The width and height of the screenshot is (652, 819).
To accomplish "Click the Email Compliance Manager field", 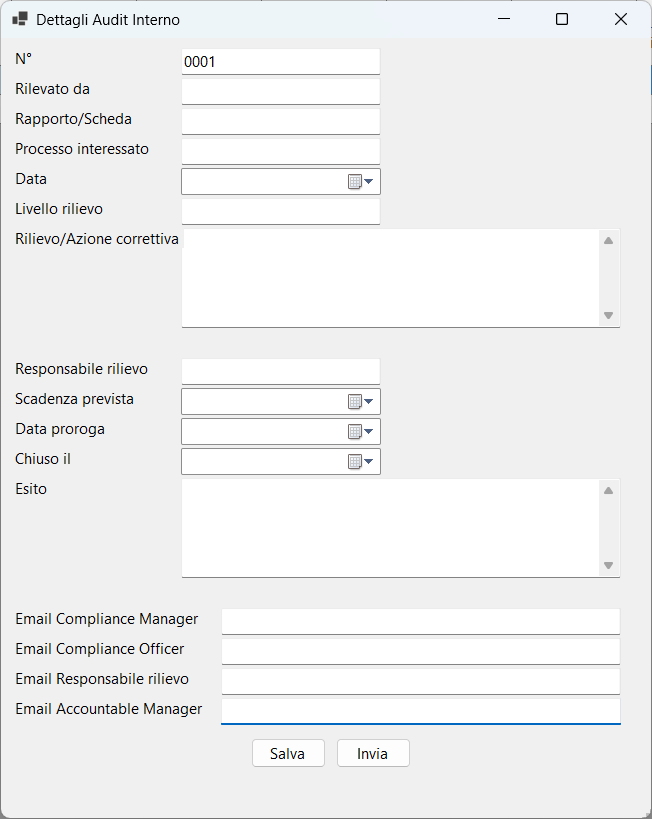I will pos(420,621).
